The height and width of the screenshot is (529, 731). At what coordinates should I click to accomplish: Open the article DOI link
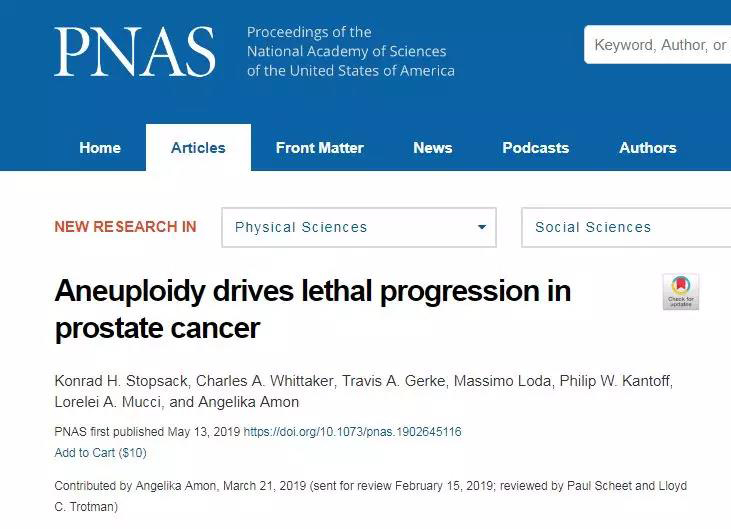[353, 432]
